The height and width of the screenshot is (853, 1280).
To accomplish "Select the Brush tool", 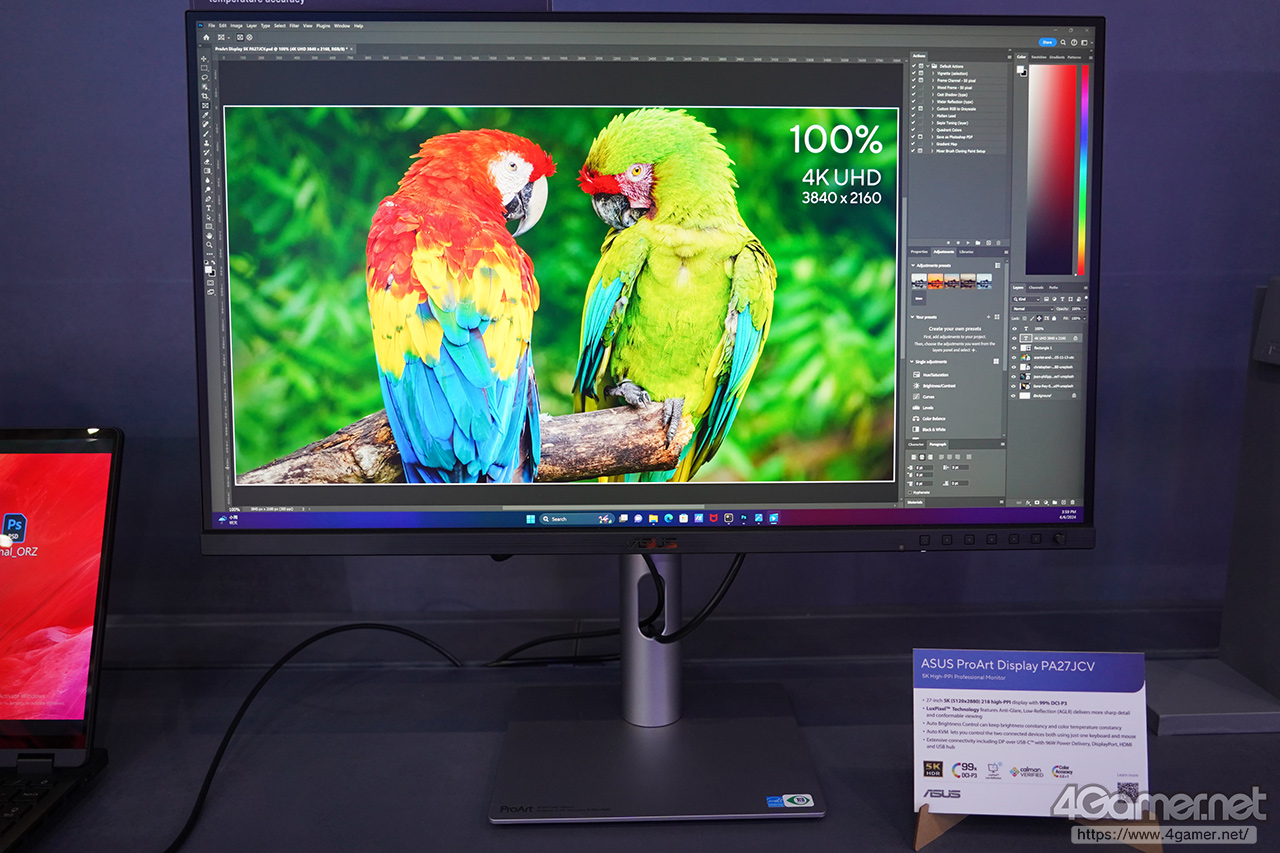I will pos(206,134).
